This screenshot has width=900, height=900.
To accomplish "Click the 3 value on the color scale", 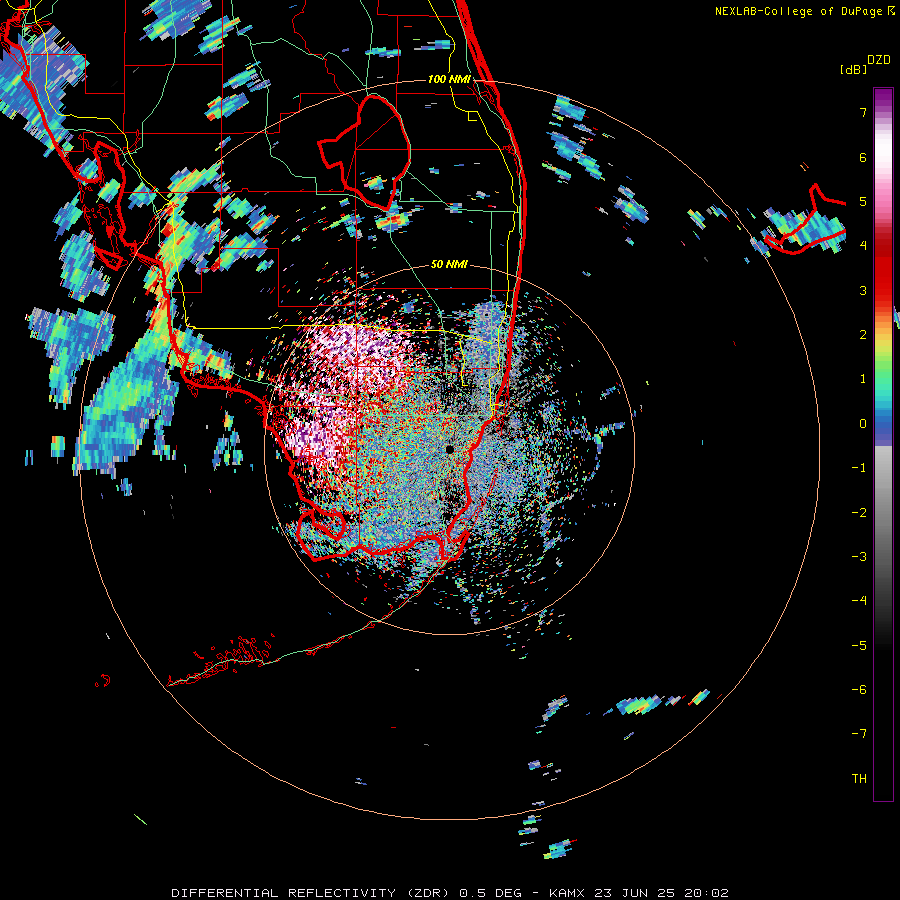I will pyautogui.click(x=863, y=290).
